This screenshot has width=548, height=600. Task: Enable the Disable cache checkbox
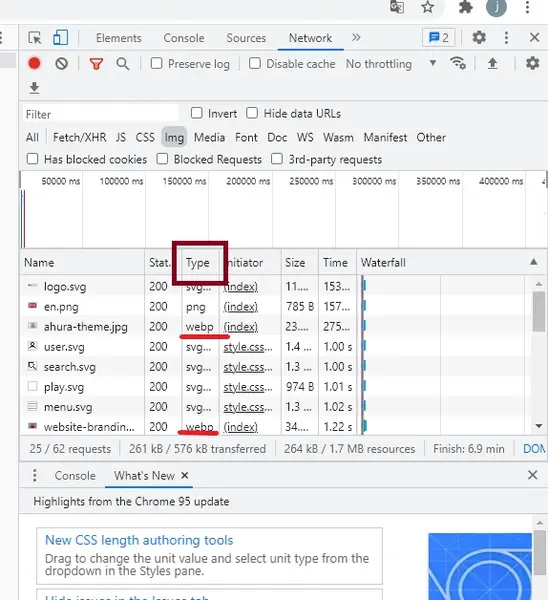point(254,63)
